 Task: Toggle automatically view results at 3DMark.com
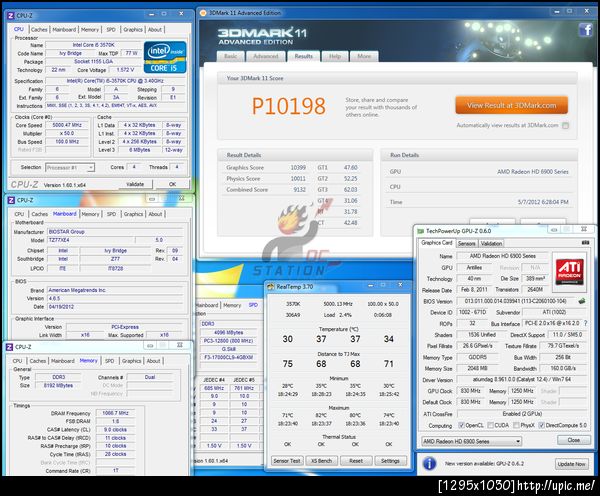pyautogui.click(x=566, y=126)
